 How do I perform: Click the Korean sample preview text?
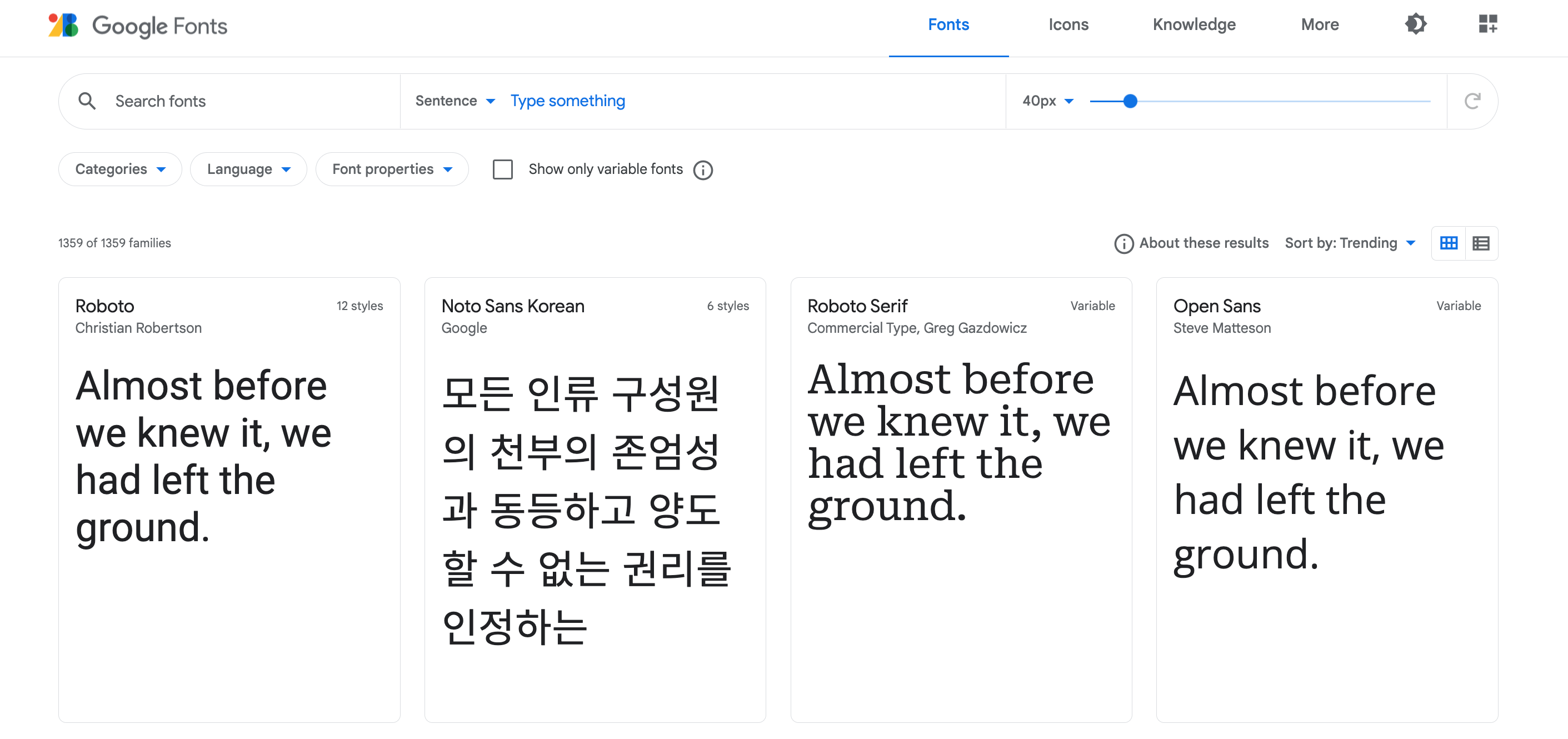[586, 509]
